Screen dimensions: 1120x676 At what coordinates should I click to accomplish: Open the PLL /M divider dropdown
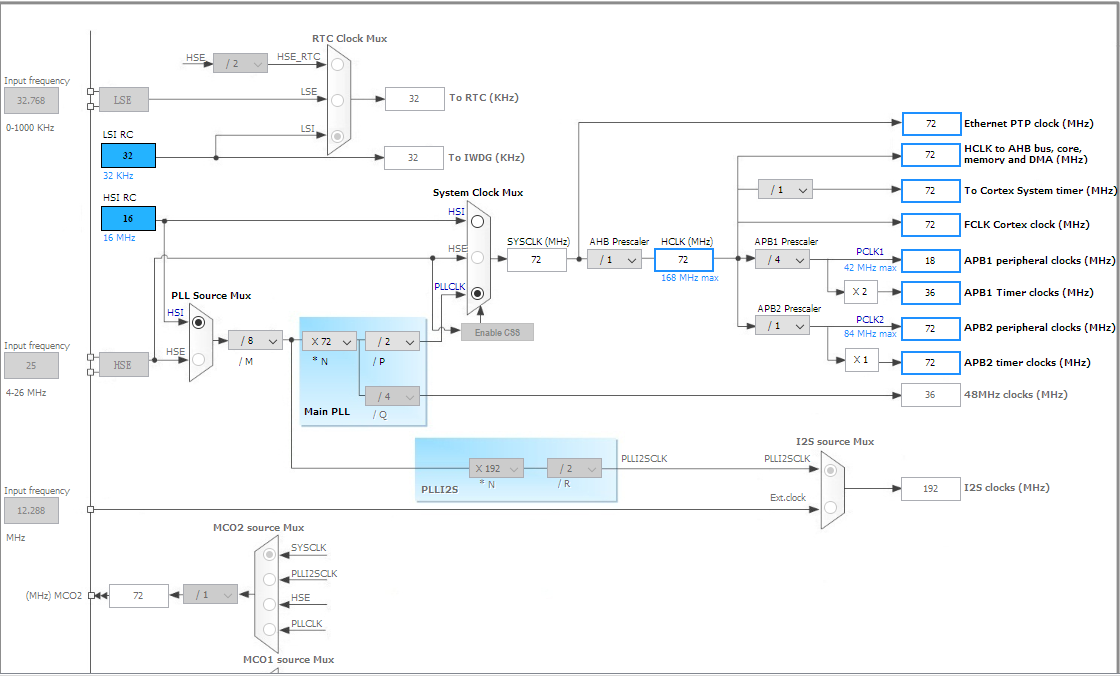255,341
